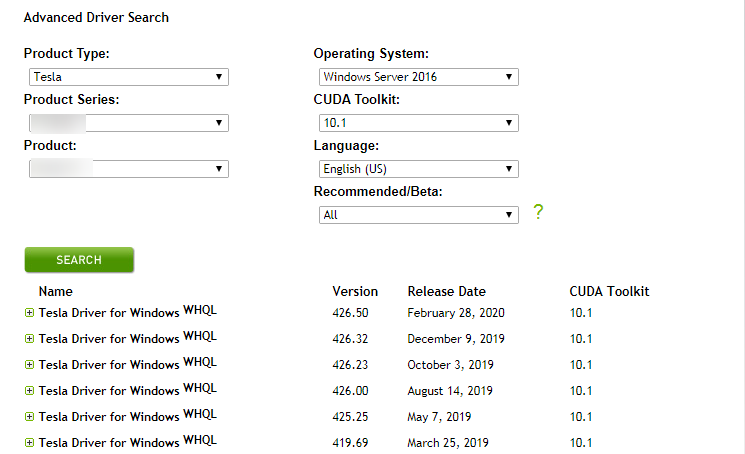Click the green SEARCH button

[79, 260]
